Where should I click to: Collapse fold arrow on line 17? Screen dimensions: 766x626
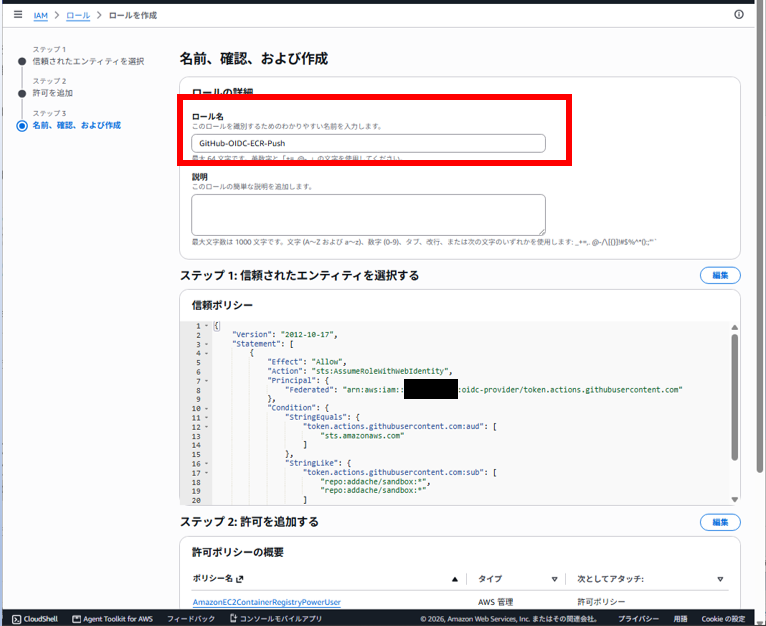(x=207, y=473)
